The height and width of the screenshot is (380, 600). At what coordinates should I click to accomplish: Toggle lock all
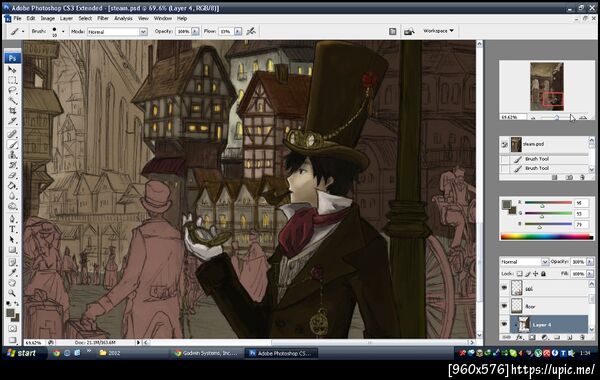coord(543,274)
